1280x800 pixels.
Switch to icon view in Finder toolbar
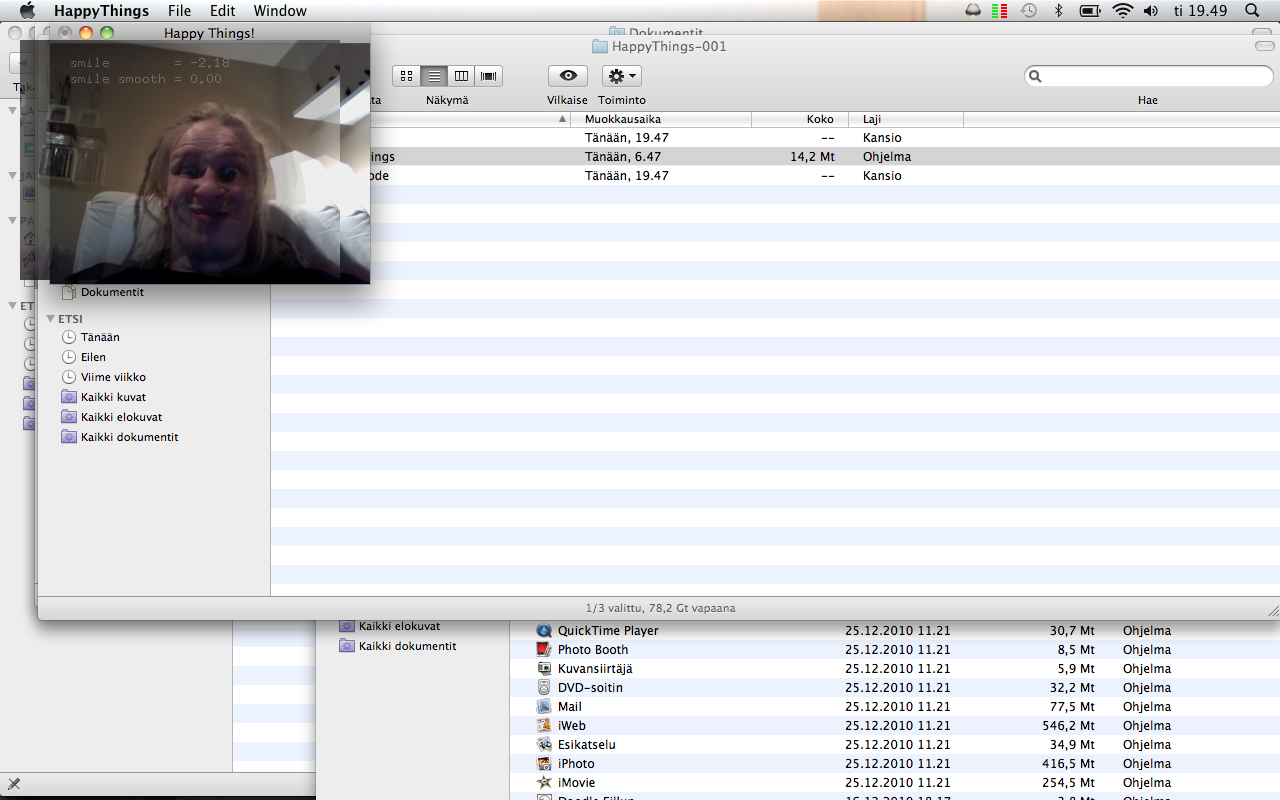pyautogui.click(x=407, y=76)
